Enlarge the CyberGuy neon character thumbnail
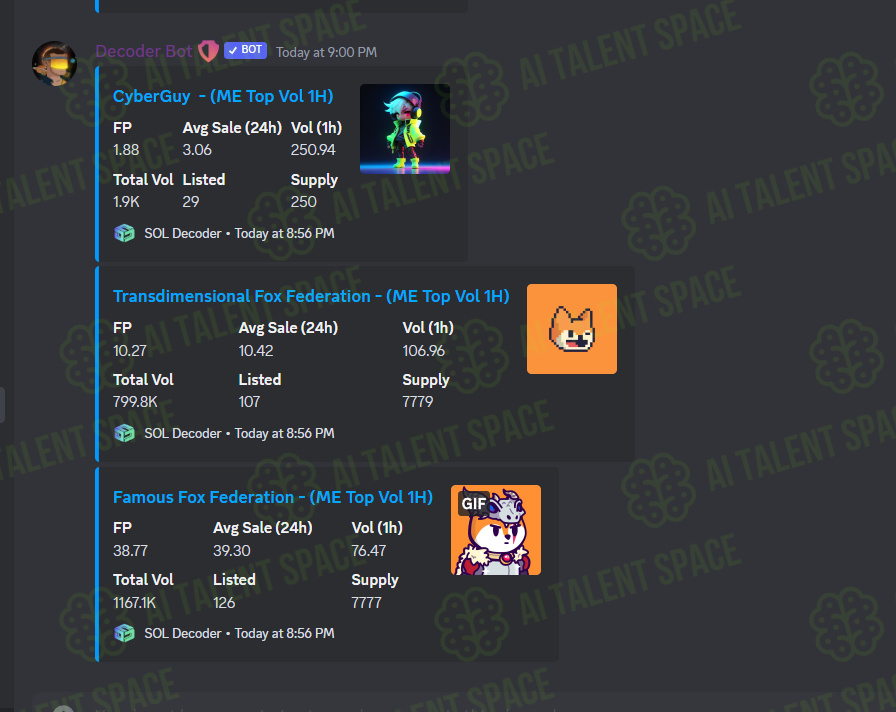The height and width of the screenshot is (712, 896). 405,129
